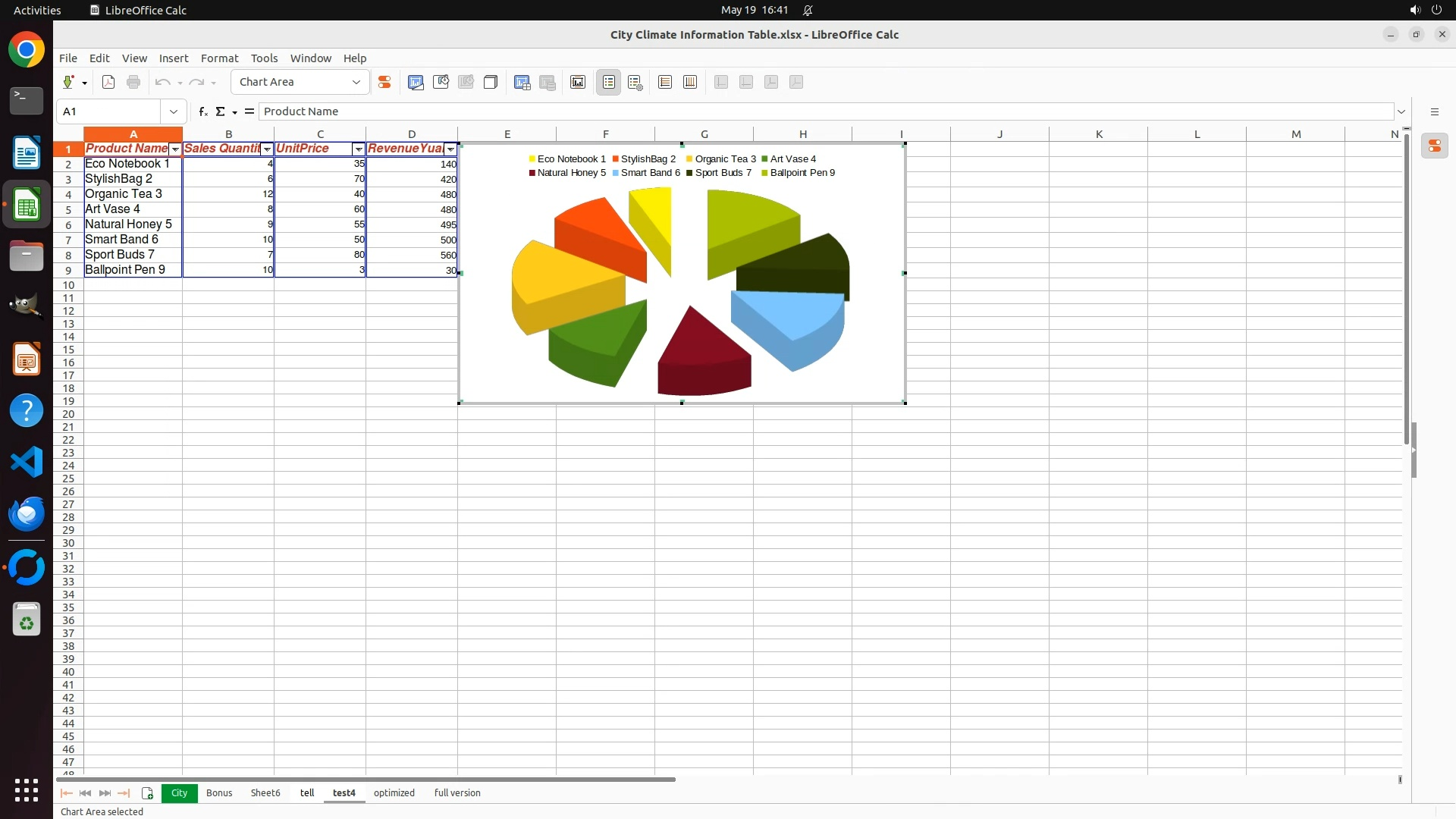Export directly as PDF icon
Screen dimensions: 1456x819
click(x=108, y=82)
